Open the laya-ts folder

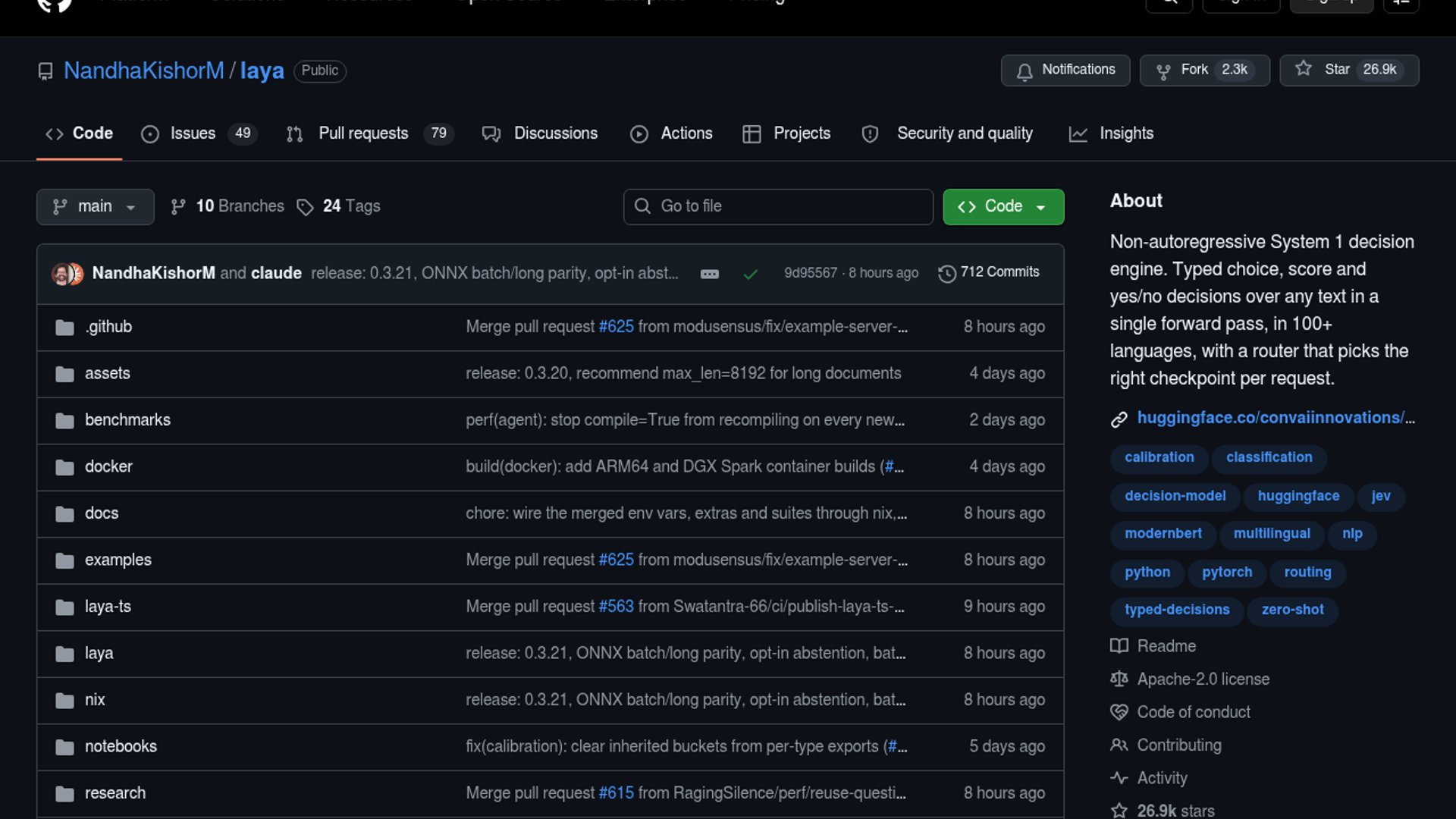[108, 607]
